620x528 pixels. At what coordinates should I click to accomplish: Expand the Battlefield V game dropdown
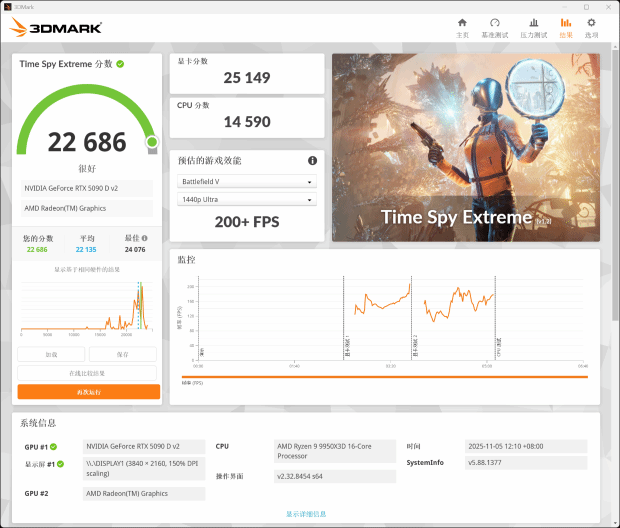[247, 182]
